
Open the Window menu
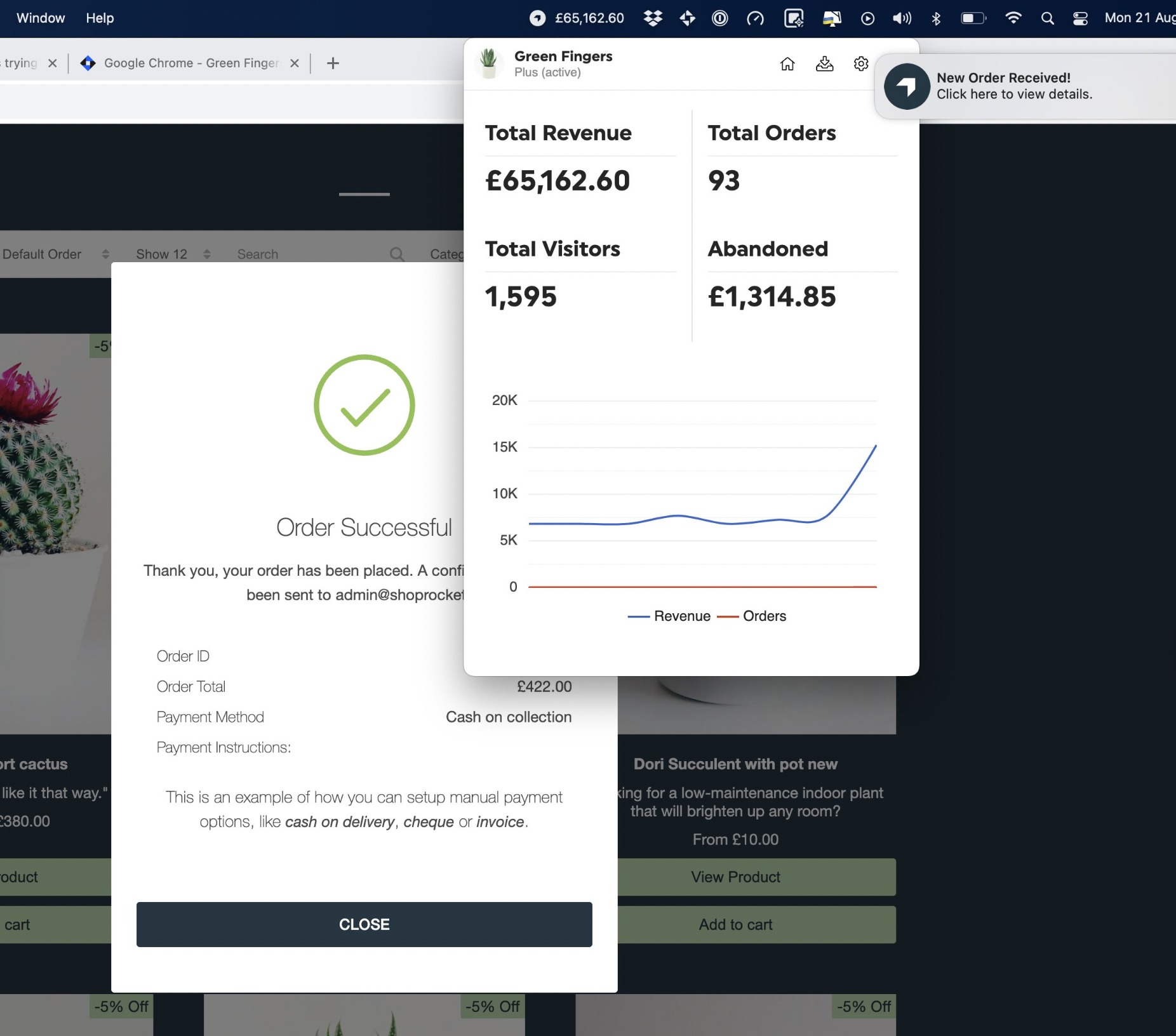41,18
